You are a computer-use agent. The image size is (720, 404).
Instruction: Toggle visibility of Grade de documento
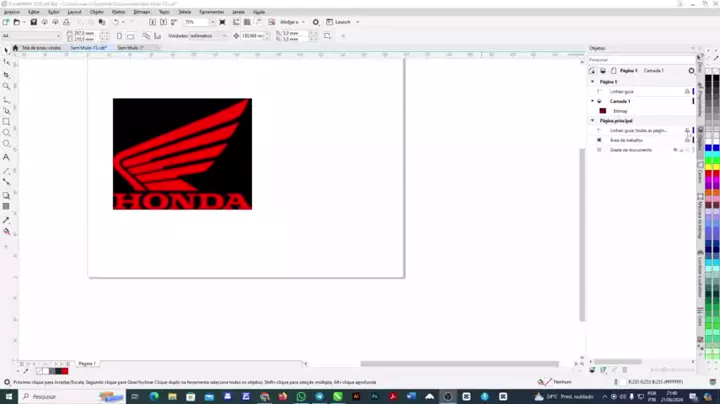coord(675,150)
